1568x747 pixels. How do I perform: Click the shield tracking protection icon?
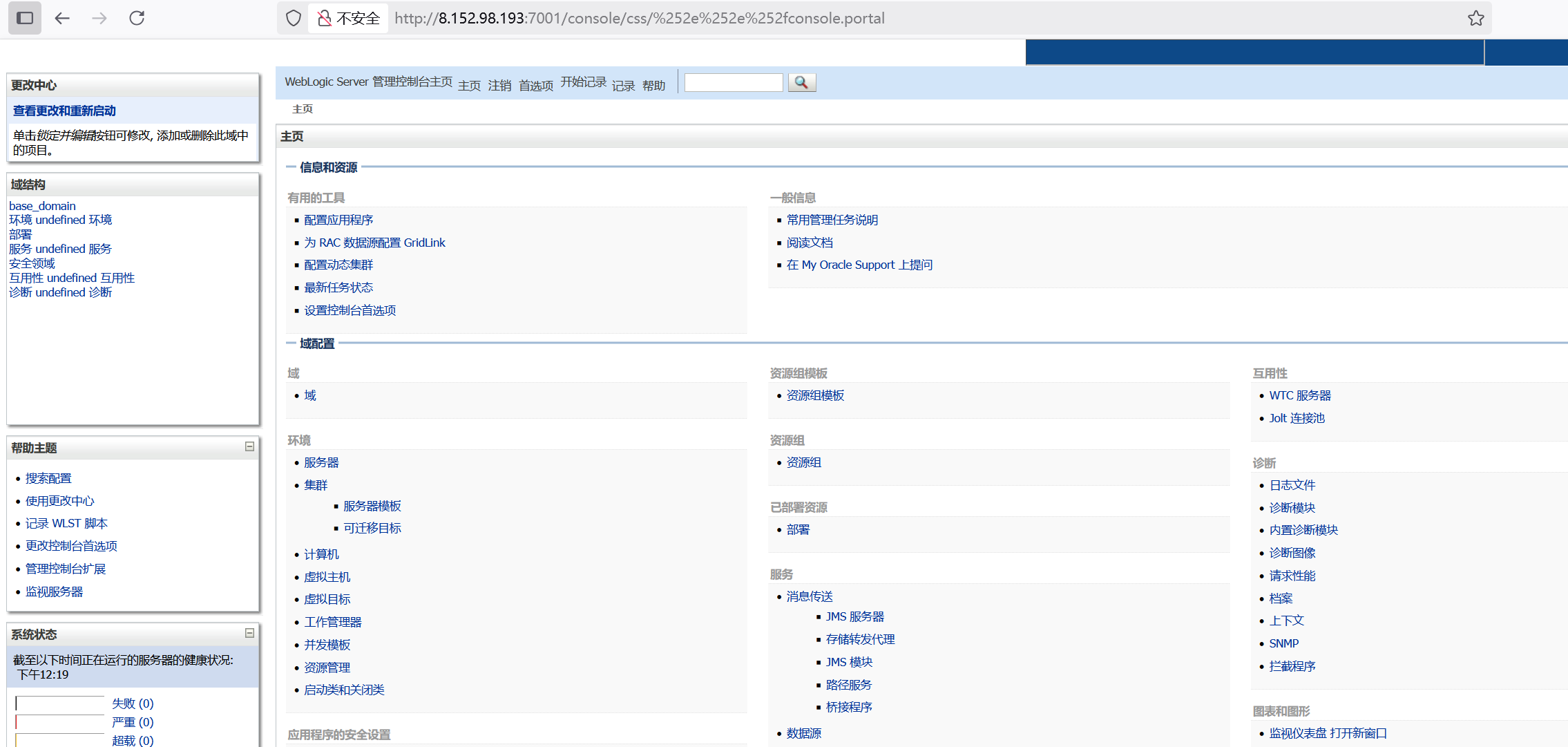point(294,18)
